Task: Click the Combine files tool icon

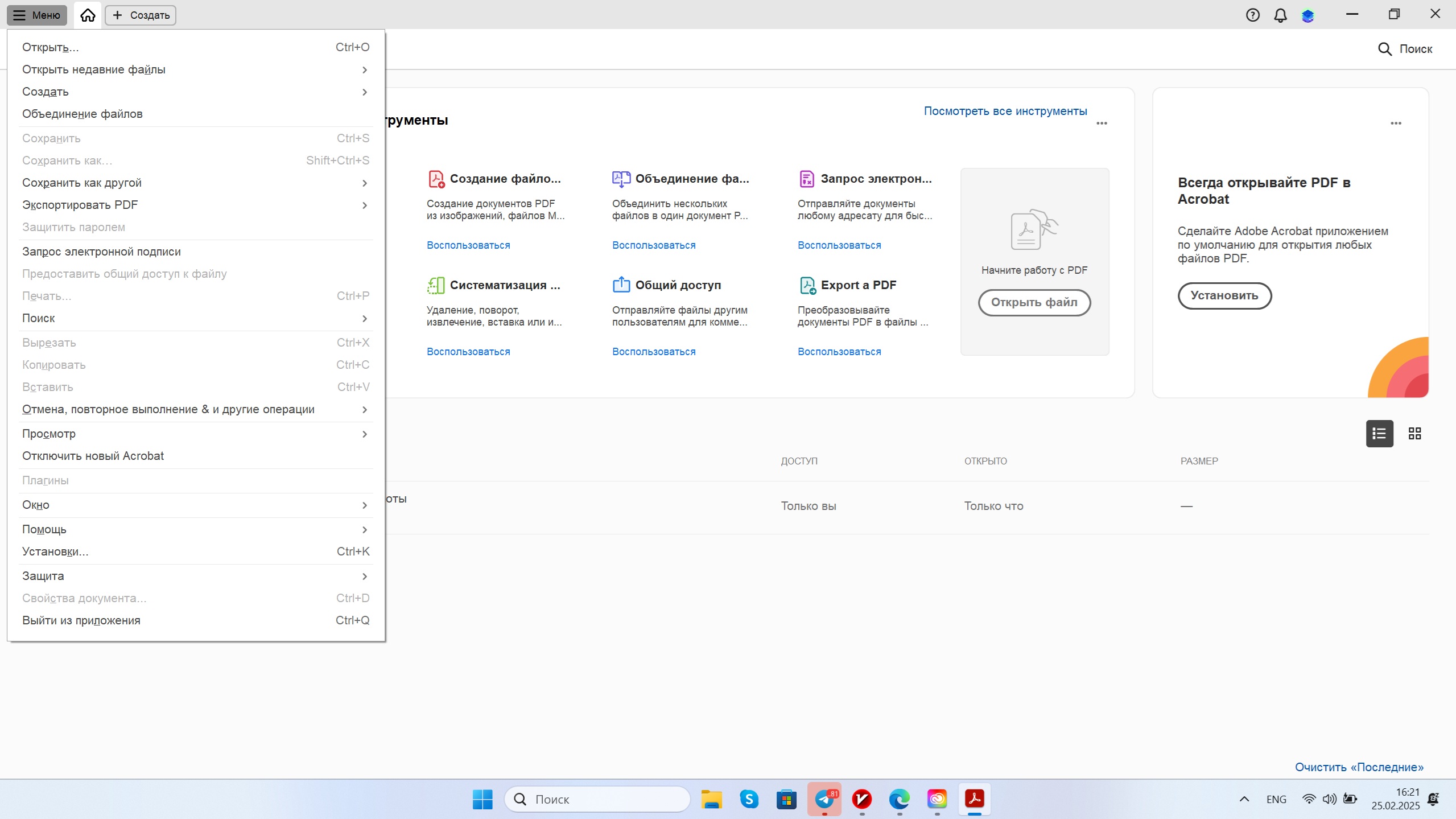Action: pyautogui.click(x=621, y=179)
